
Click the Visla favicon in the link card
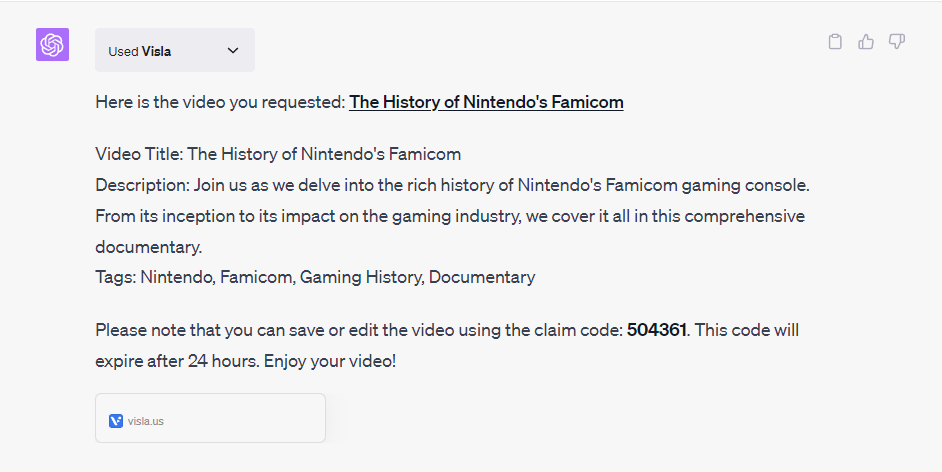116,421
